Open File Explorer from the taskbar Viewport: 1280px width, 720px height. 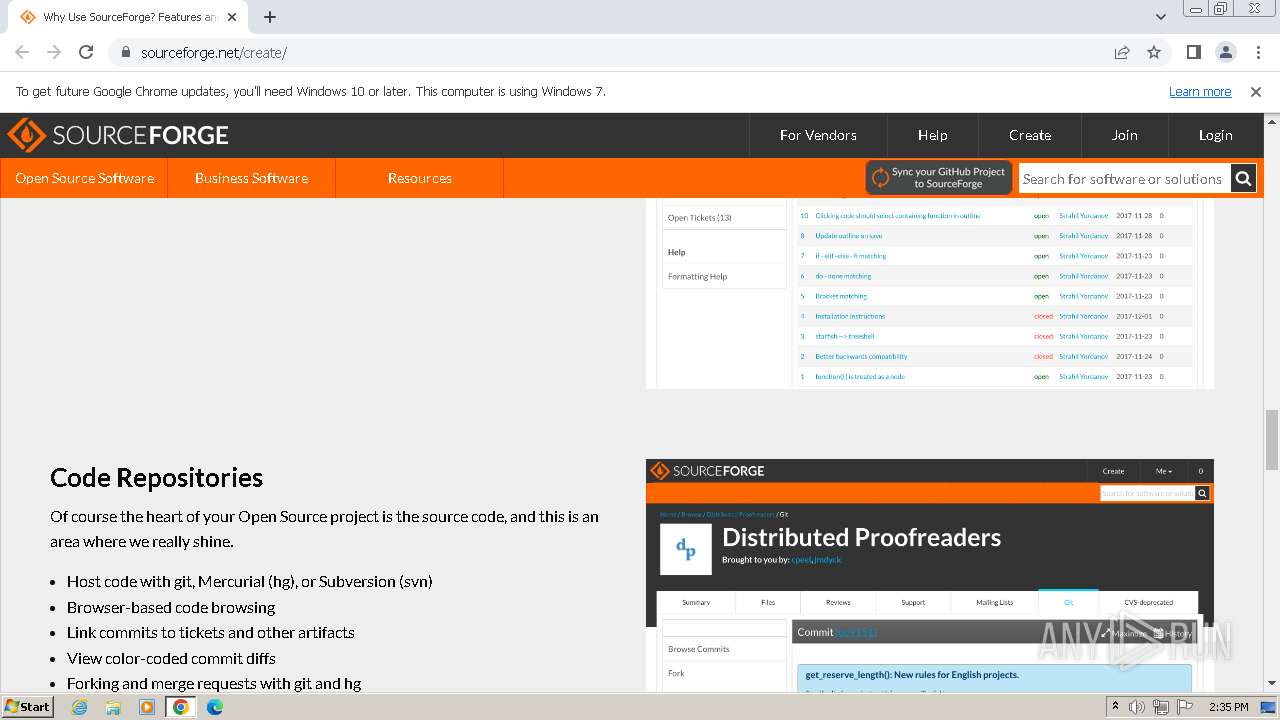coord(113,707)
